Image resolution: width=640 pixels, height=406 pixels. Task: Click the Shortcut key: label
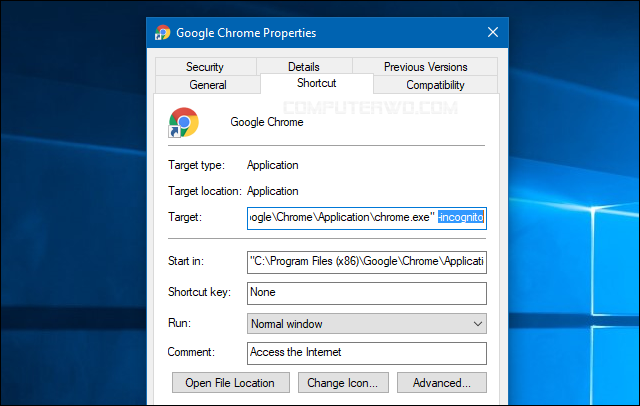[199, 292]
